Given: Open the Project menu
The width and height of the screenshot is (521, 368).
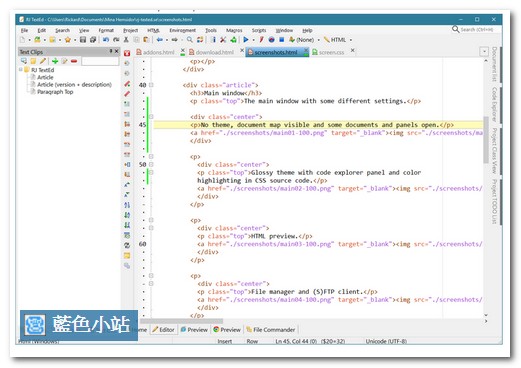Looking at the screenshot, I should 130,30.
